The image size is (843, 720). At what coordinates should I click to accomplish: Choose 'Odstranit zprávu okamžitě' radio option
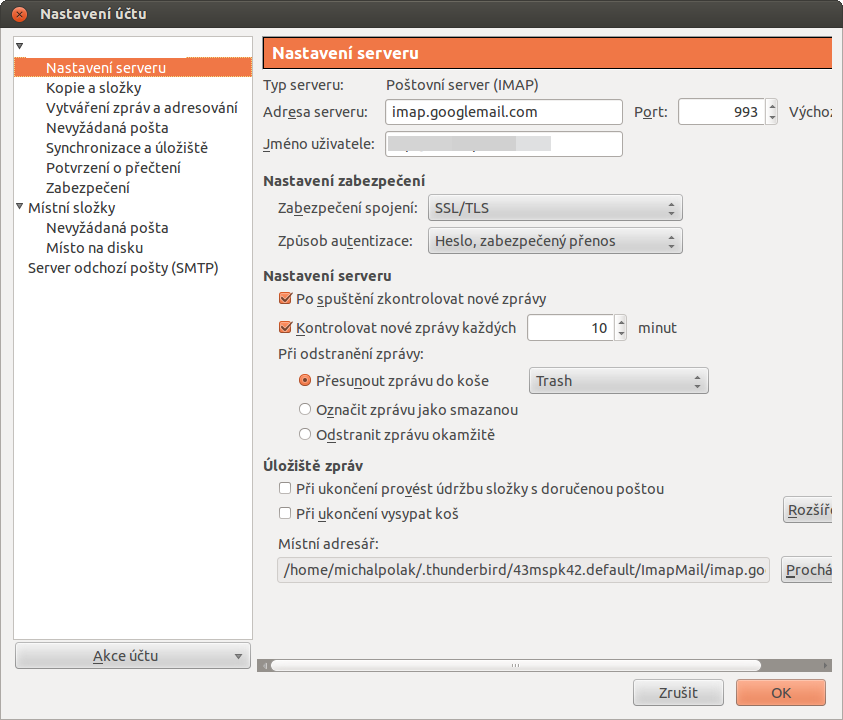tap(306, 435)
